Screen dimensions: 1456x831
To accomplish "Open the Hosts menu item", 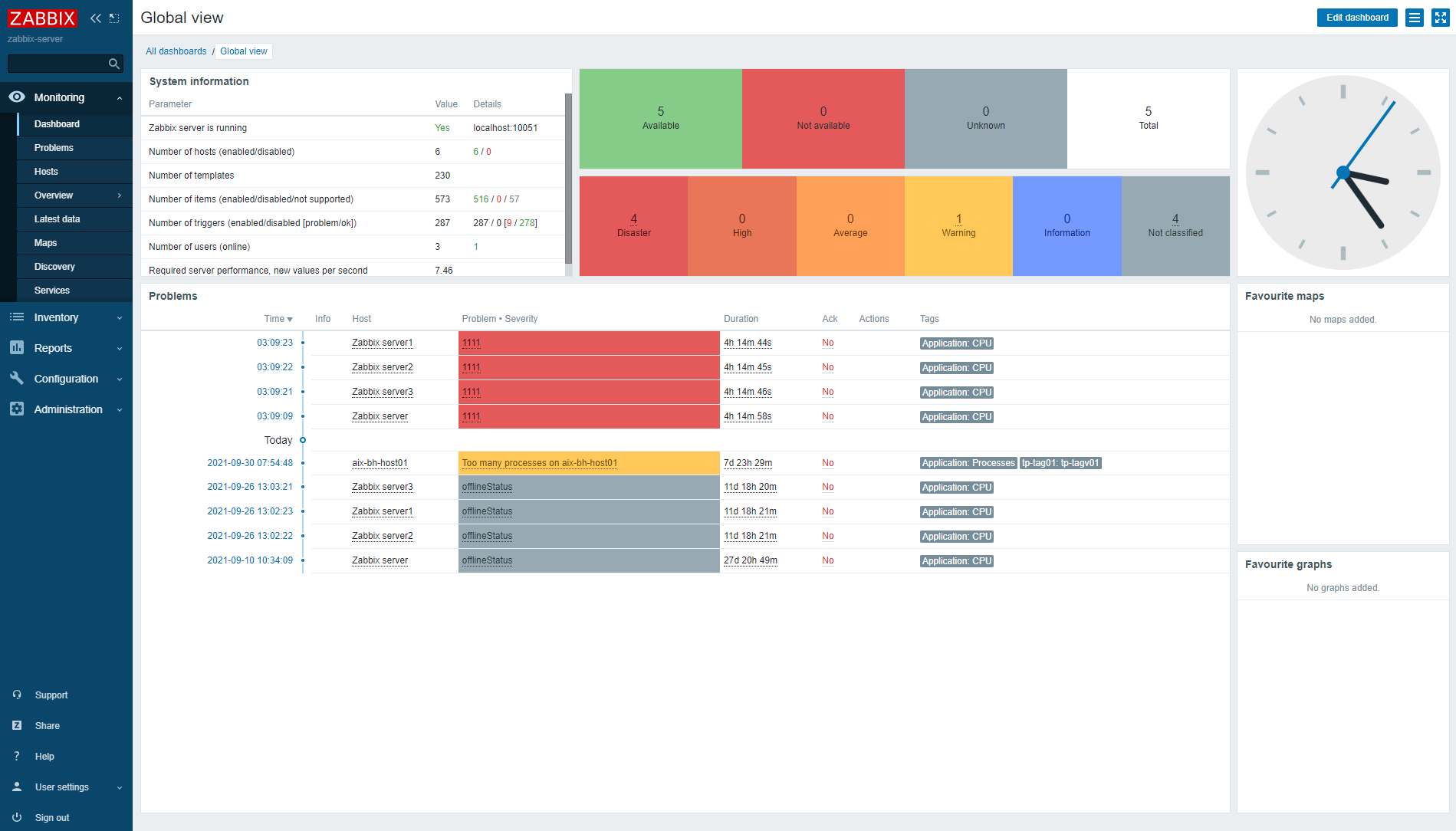I will click(x=74, y=172).
